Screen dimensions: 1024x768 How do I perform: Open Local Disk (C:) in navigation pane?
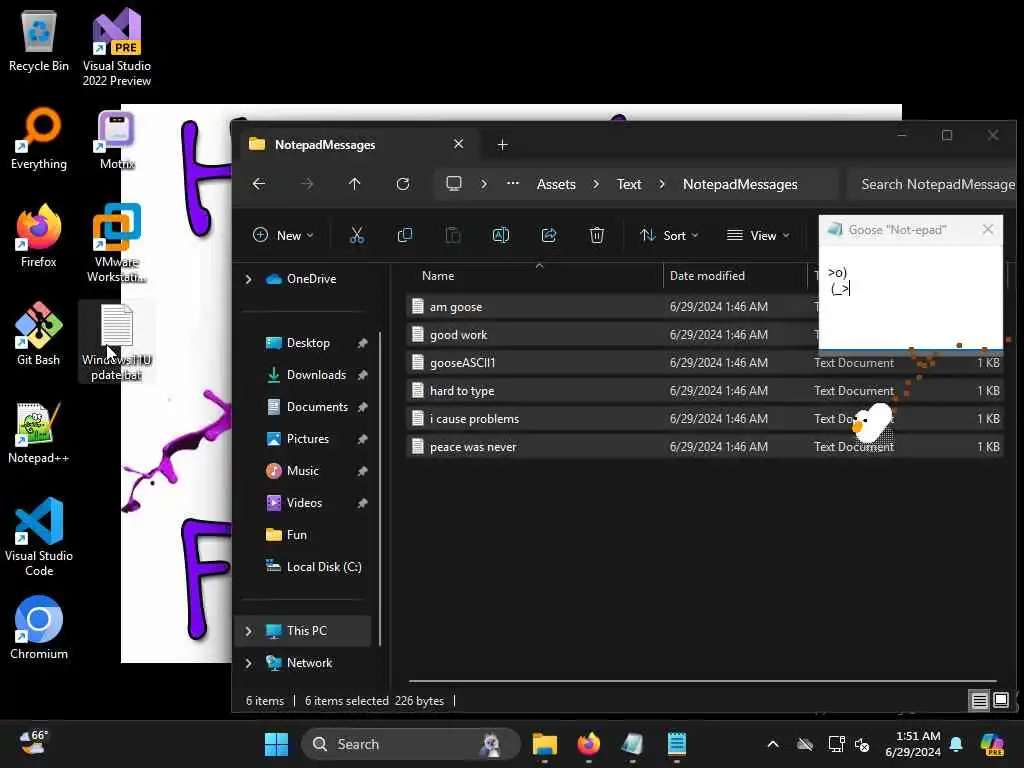coord(324,567)
